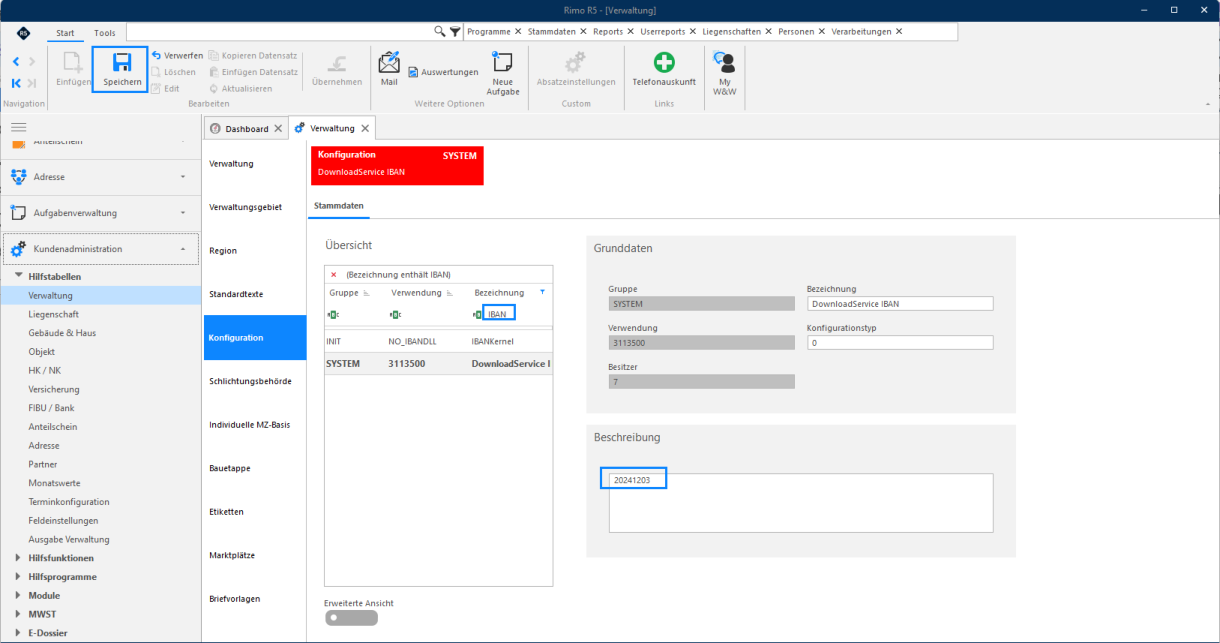
Task: Click filter operator icon under Verwendung
Action: 396,314
